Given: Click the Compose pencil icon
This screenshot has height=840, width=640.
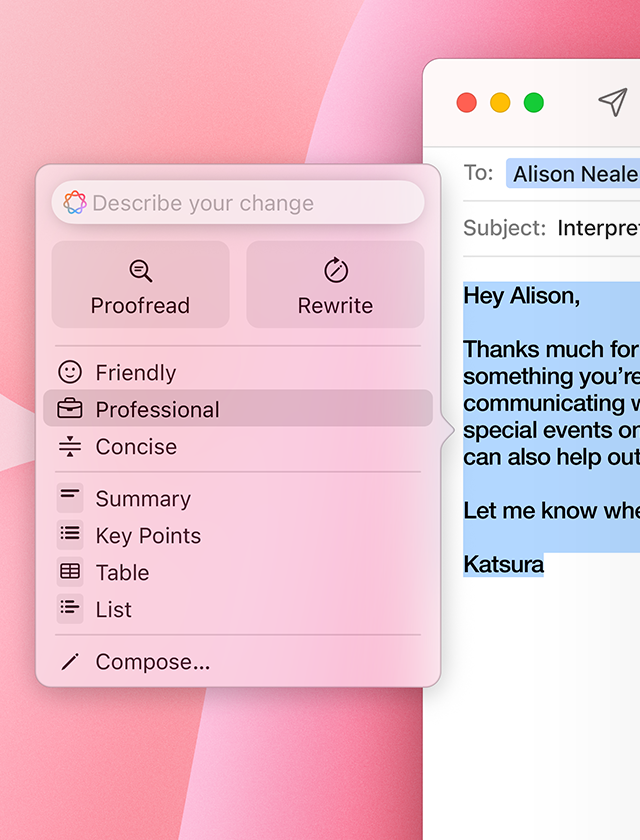Looking at the screenshot, I should 70,661.
